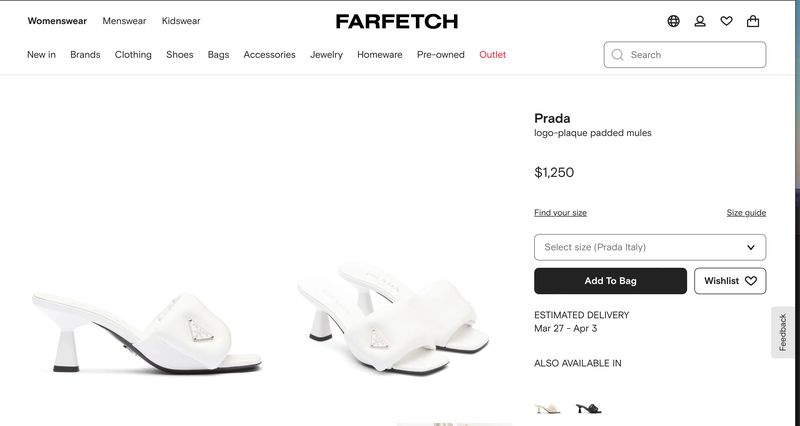Click the magnifying glass search icon
The width and height of the screenshot is (800, 426).
pyautogui.click(x=618, y=55)
